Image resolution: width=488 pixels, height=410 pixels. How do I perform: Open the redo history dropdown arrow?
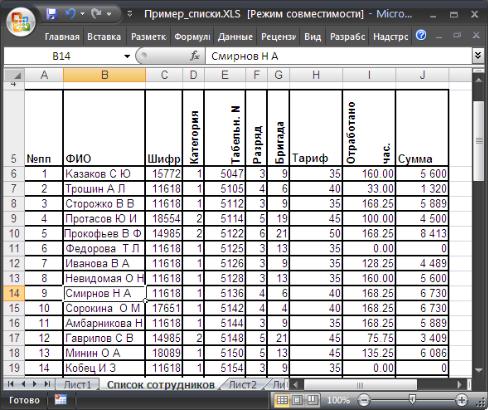point(109,14)
